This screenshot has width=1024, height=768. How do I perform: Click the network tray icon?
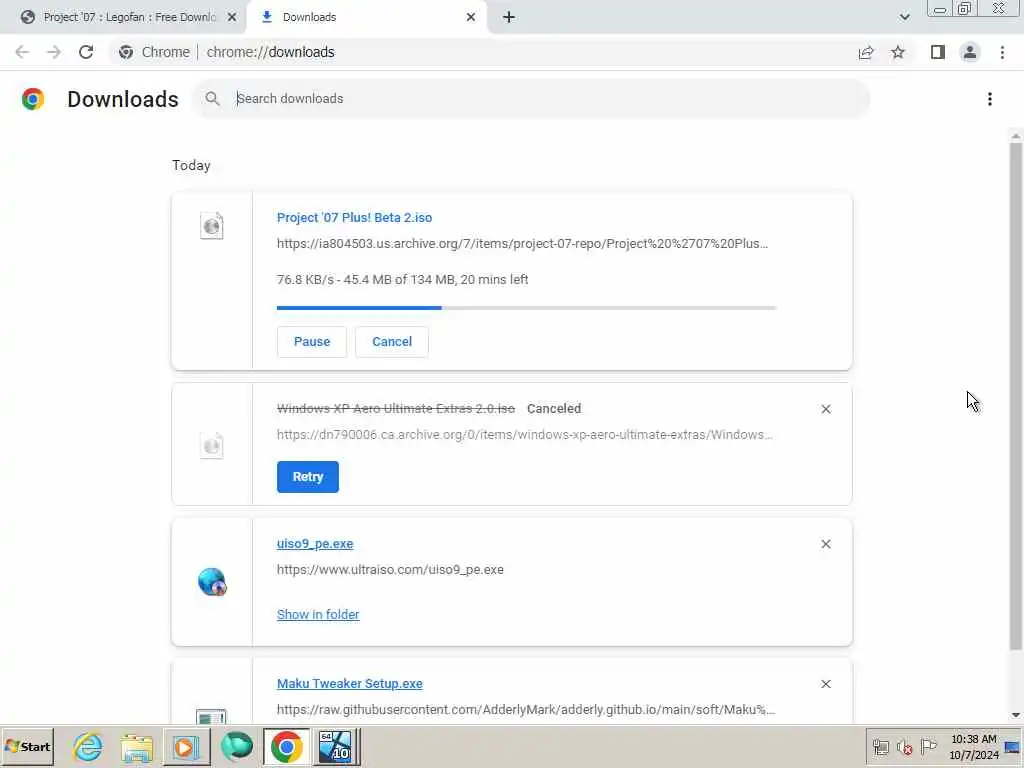pyautogui.click(x=881, y=747)
